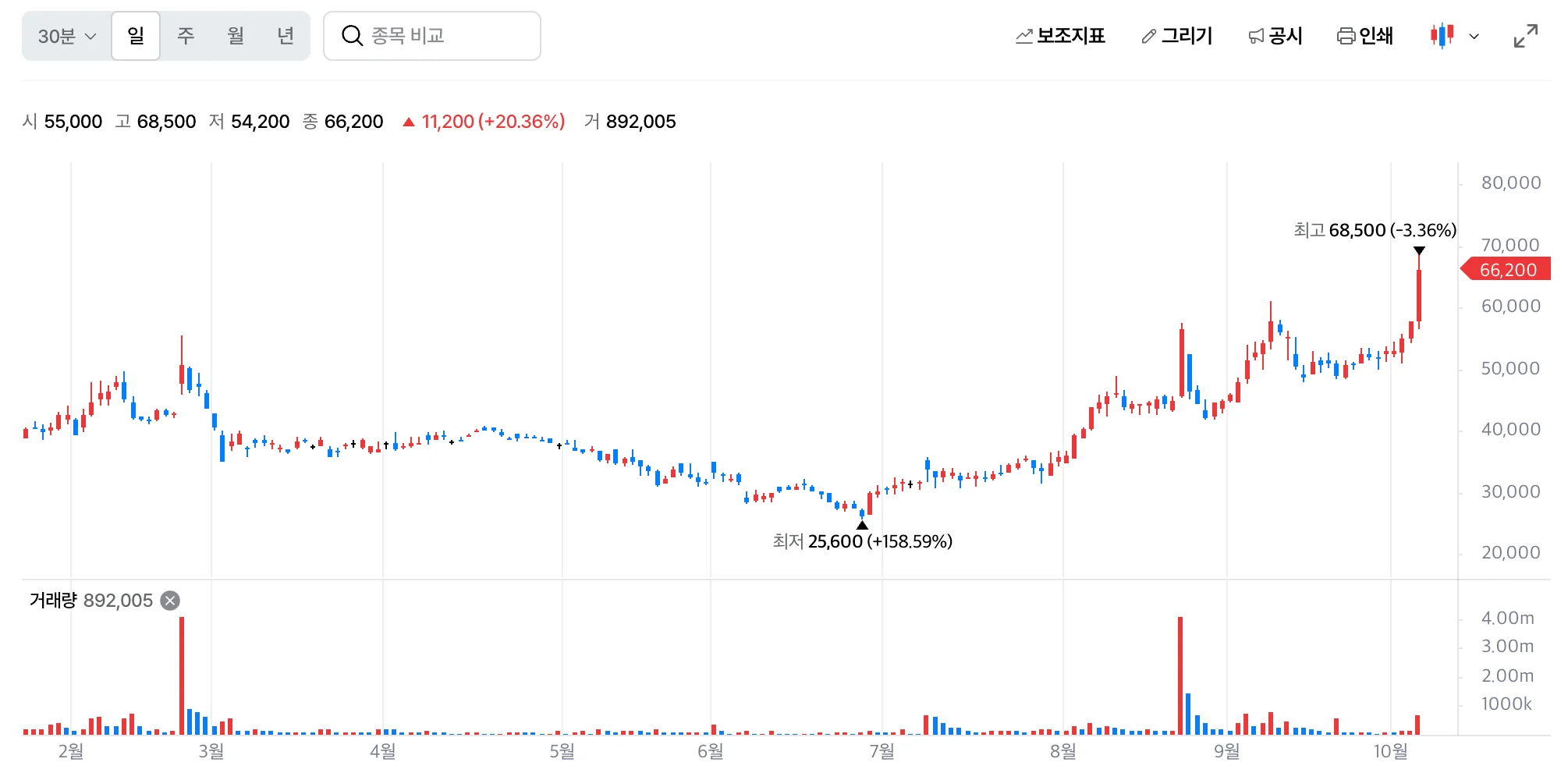The image size is (1568, 780).
Task: Click the 시 55,000 open price
Action: coord(62,122)
